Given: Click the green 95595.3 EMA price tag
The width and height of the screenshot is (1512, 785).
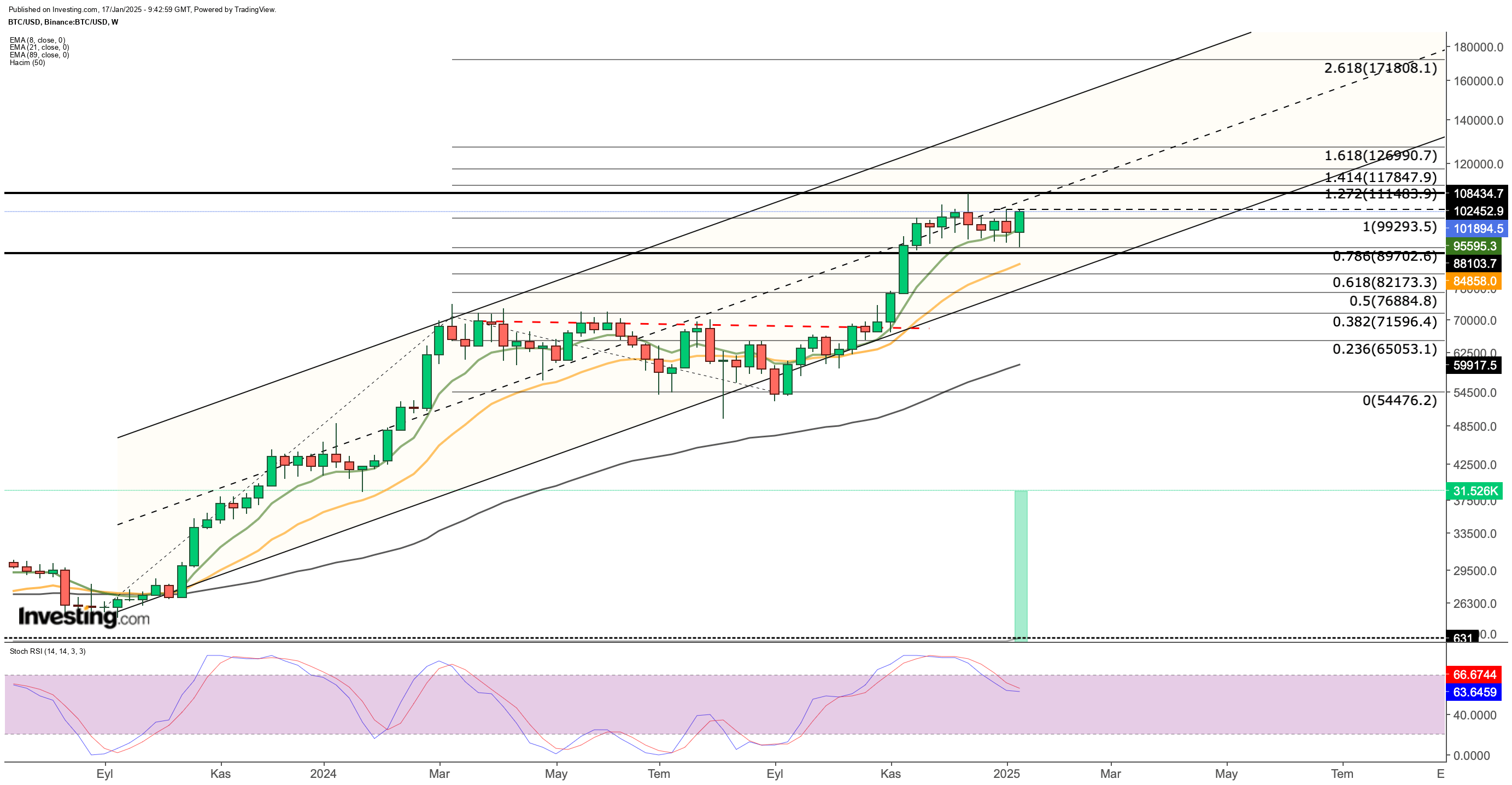Looking at the screenshot, I should point(1474,246).
